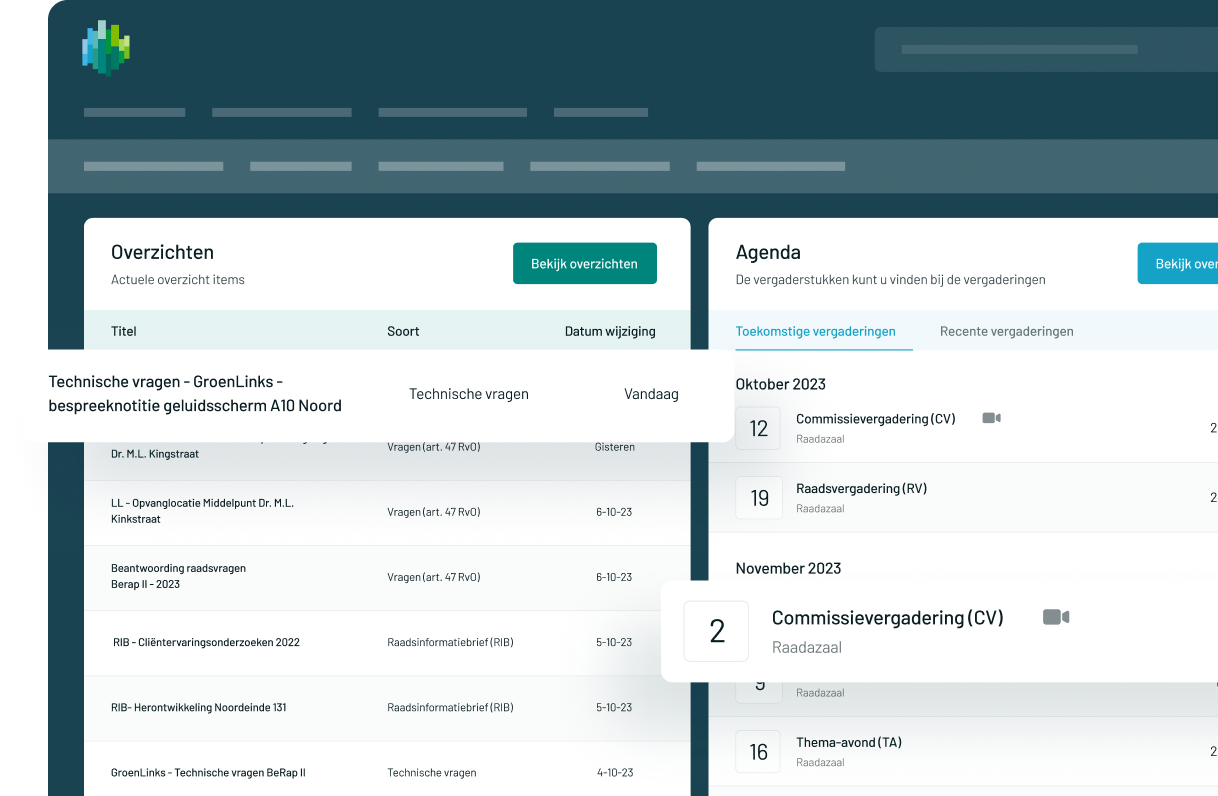Click Raadazaal under Thema-avond (TA)

click(x=820, y=762)
